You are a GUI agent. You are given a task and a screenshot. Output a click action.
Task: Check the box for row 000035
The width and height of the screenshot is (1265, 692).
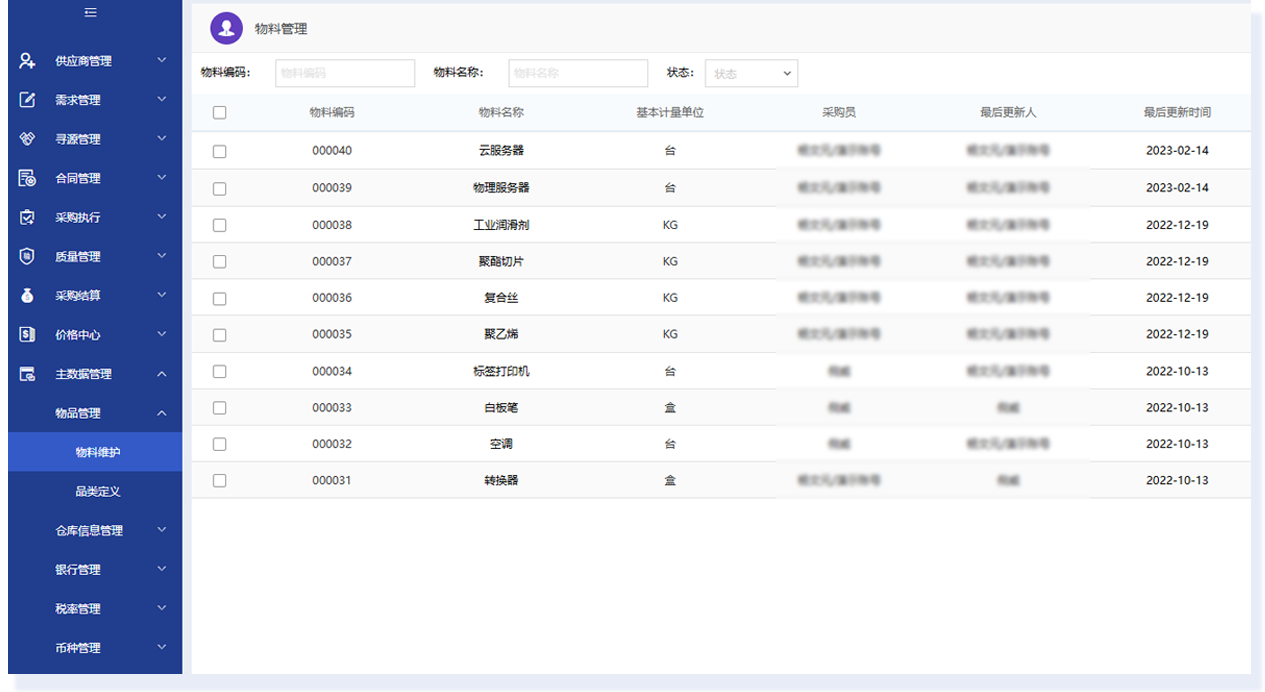[x=220, y=335]
